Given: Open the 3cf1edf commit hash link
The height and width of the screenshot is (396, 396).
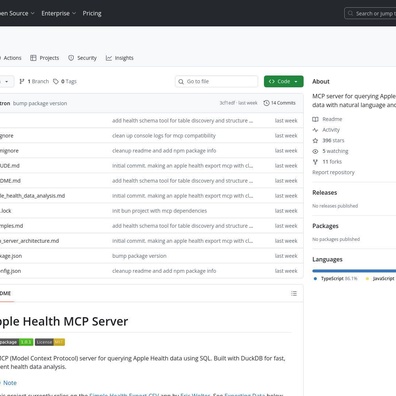Looking at the screenshot, I should pyautogui.click(x=227, y=103).
